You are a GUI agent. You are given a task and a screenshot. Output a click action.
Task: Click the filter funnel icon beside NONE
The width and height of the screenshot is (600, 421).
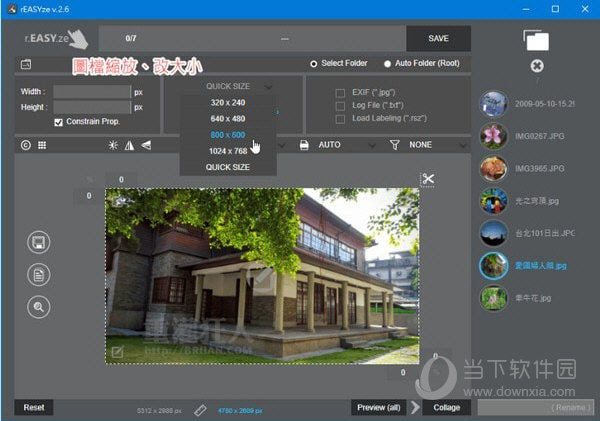tap(395, 145)
